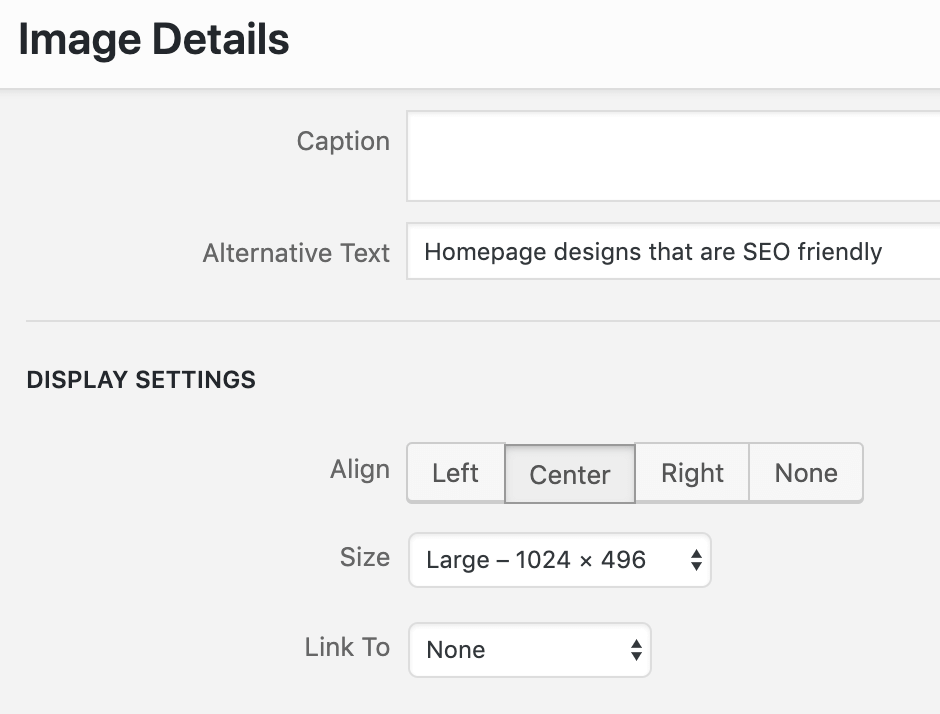Open the Link To dropdown

(x=529, y=650)
